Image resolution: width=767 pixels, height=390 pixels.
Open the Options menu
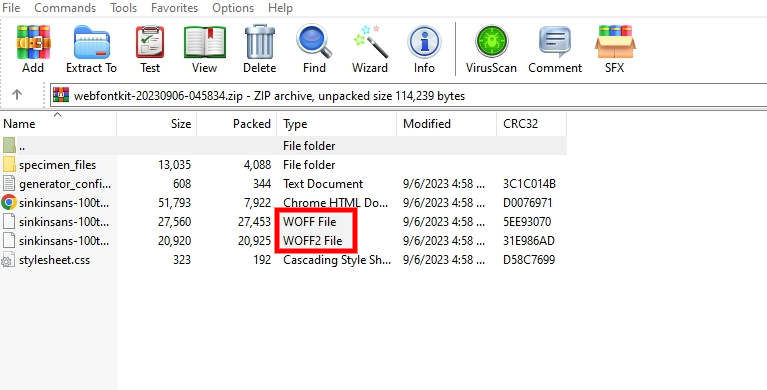coord(233,8)
